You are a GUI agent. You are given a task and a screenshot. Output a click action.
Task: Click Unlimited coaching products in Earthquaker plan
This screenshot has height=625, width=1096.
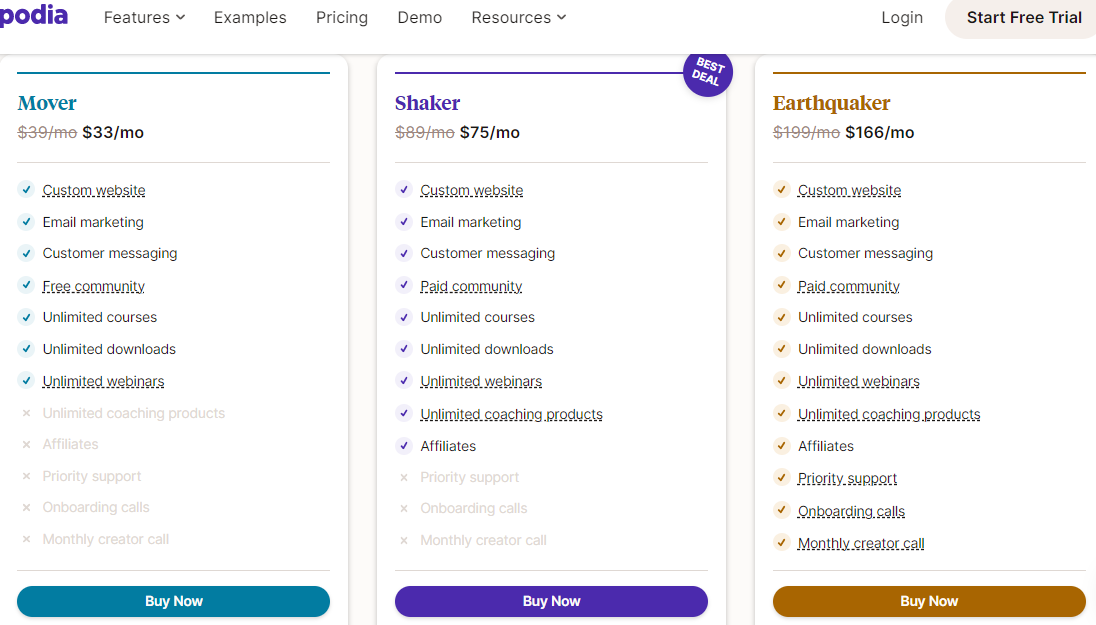889,414
